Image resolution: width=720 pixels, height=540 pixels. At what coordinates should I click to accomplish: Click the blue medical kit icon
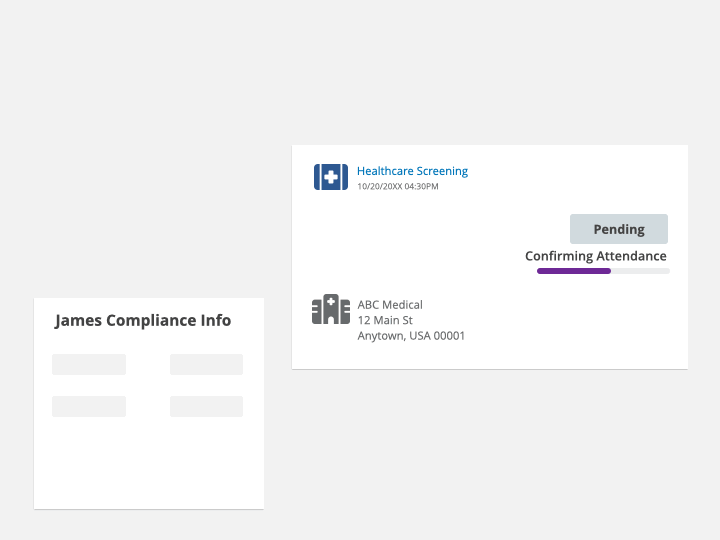pyautogui.click(x=331, y=177)
